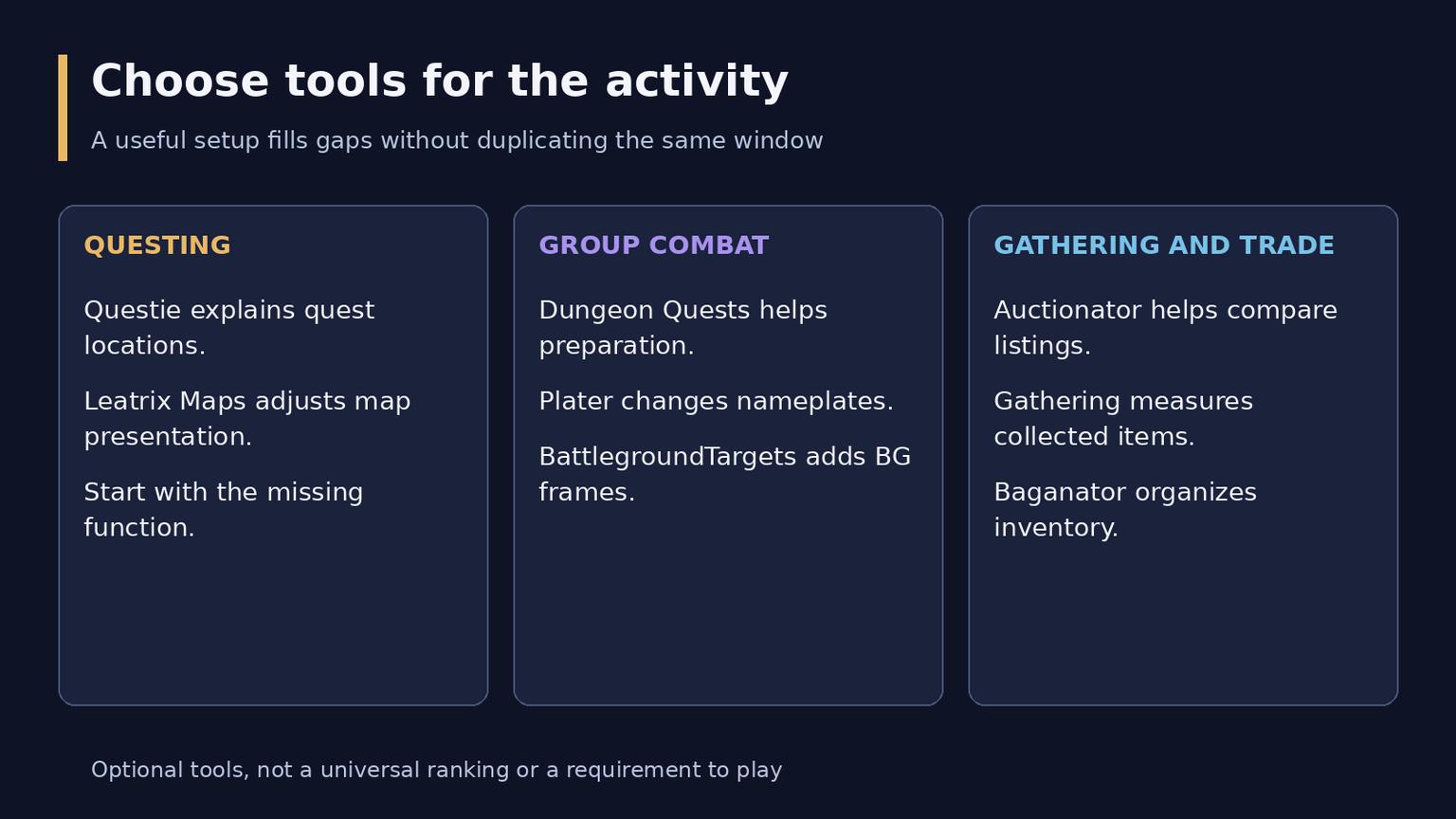This screenshot has width=1456, height=819.
Task: Click the Baganator organizes inventory line
Action: 1125,510
